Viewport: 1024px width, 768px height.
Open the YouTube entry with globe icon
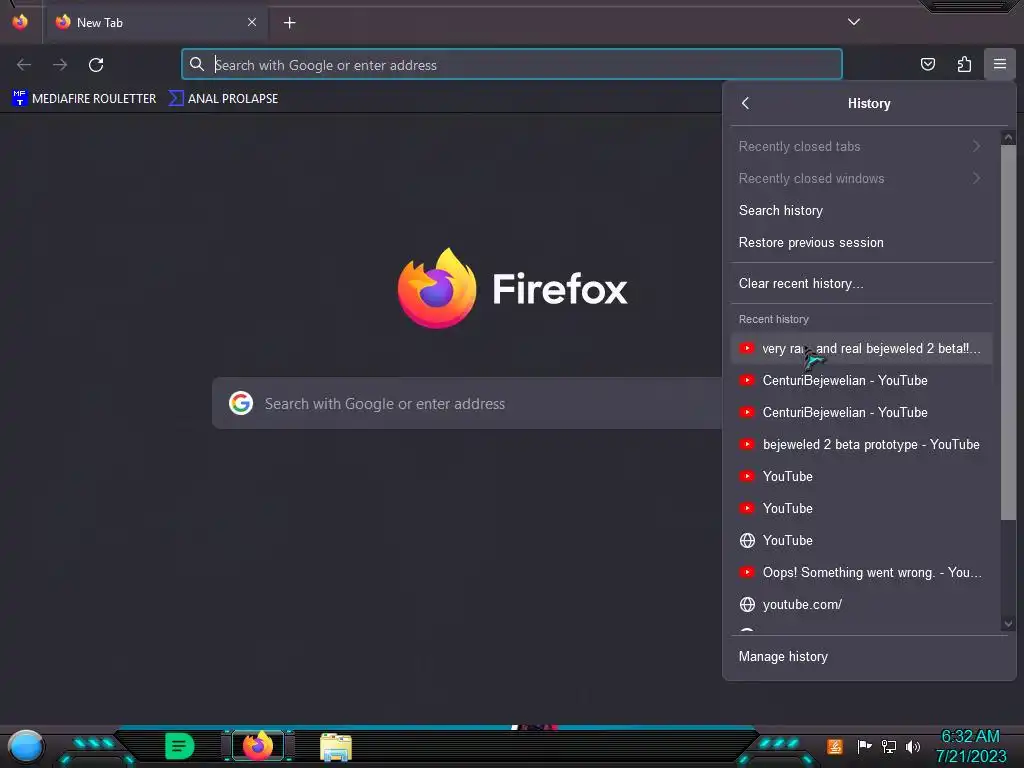click(861, 540)
